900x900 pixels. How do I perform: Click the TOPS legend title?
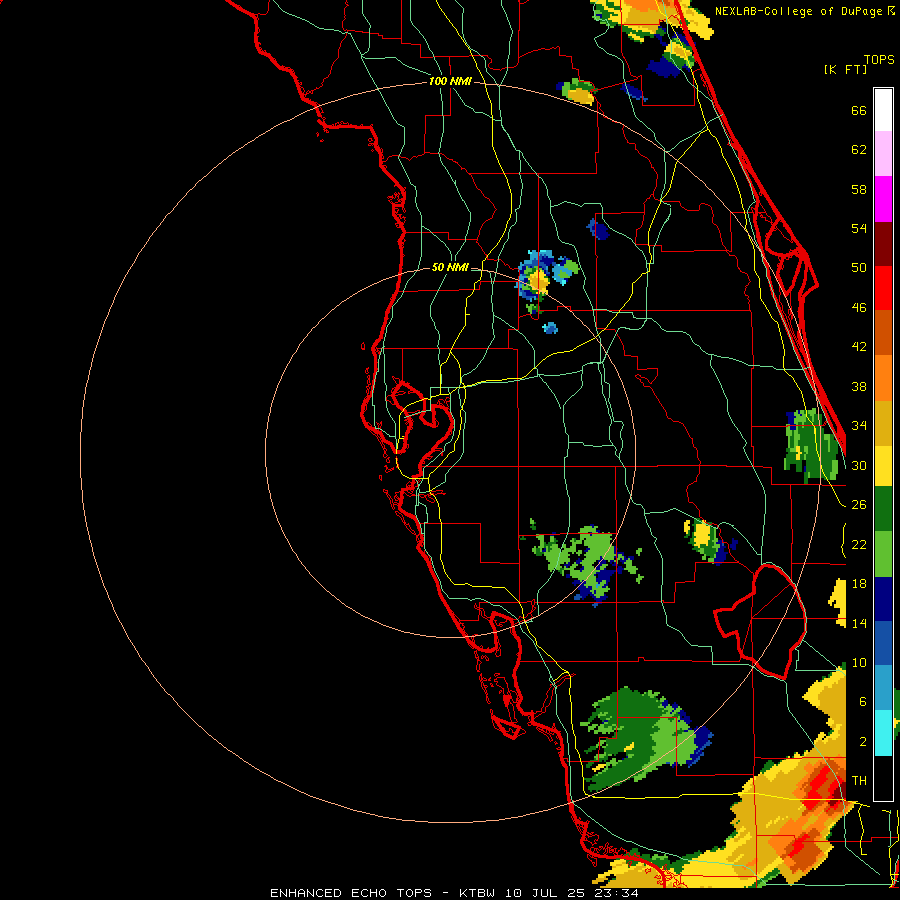coord(879,59)
